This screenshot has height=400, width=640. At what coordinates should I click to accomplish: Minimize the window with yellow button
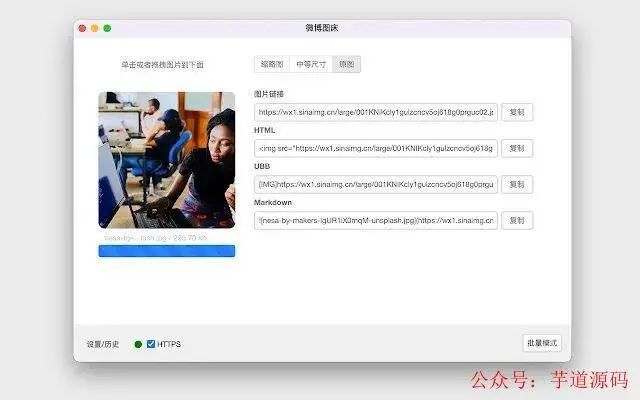coord(95,28)
